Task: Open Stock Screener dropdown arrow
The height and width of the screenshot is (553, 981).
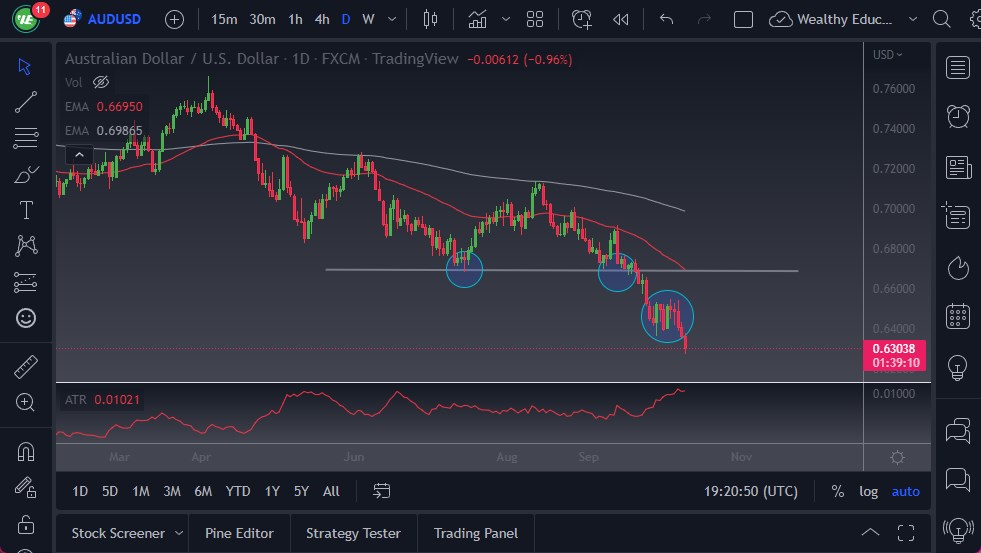Action: click(x=179, y=533)
